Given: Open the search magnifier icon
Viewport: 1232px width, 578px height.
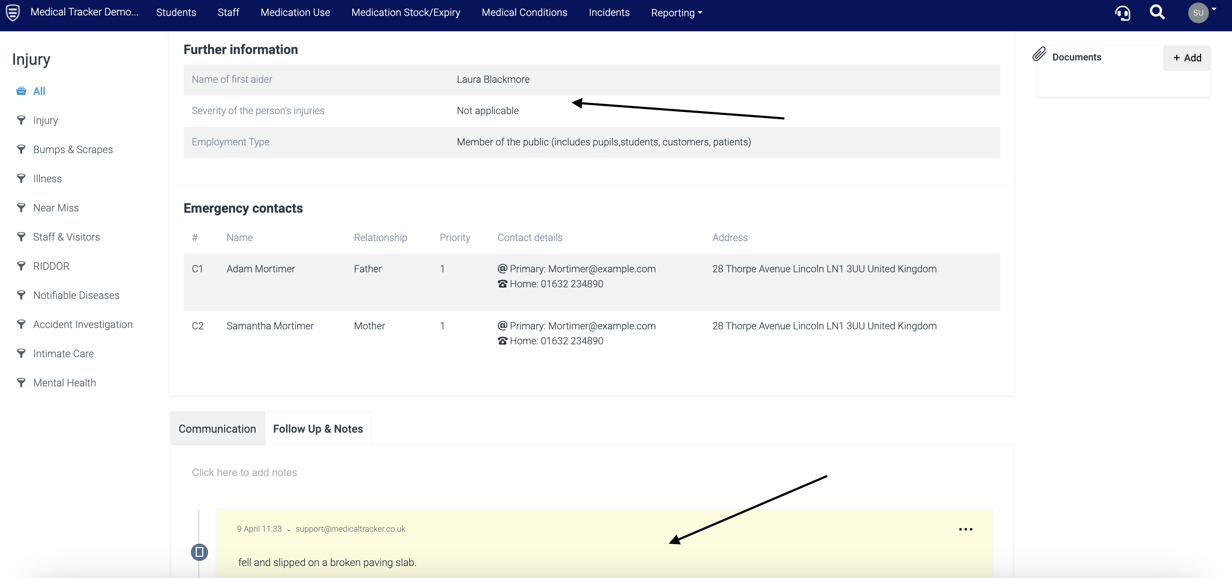Looking at the screenshot, I should click(x=1157, y=13).
